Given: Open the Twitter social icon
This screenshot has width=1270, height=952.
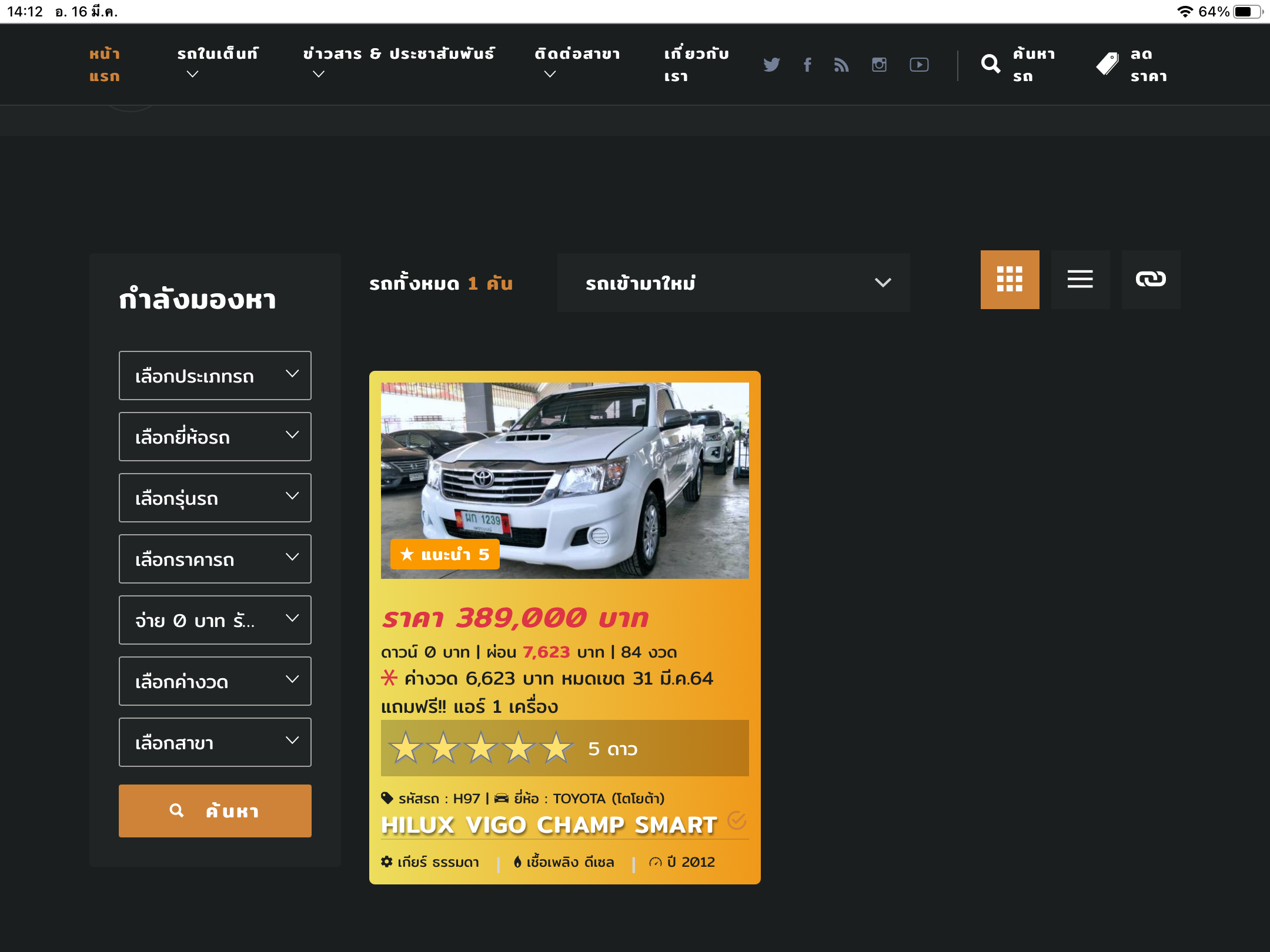Looking at the screenshot, I should click(x=771, y=65).
